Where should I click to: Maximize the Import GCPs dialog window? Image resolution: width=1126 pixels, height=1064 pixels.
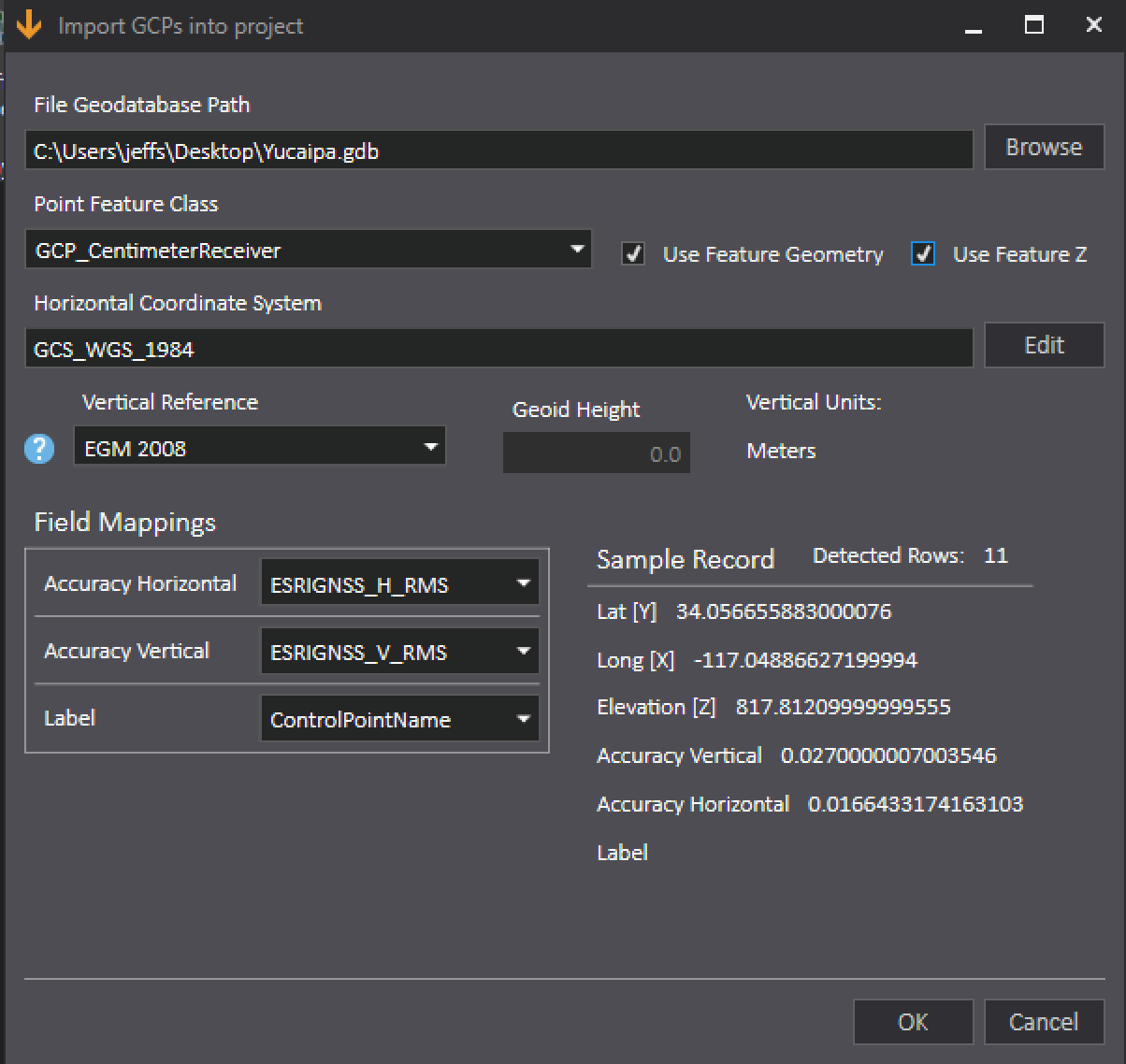point(1034,25)
